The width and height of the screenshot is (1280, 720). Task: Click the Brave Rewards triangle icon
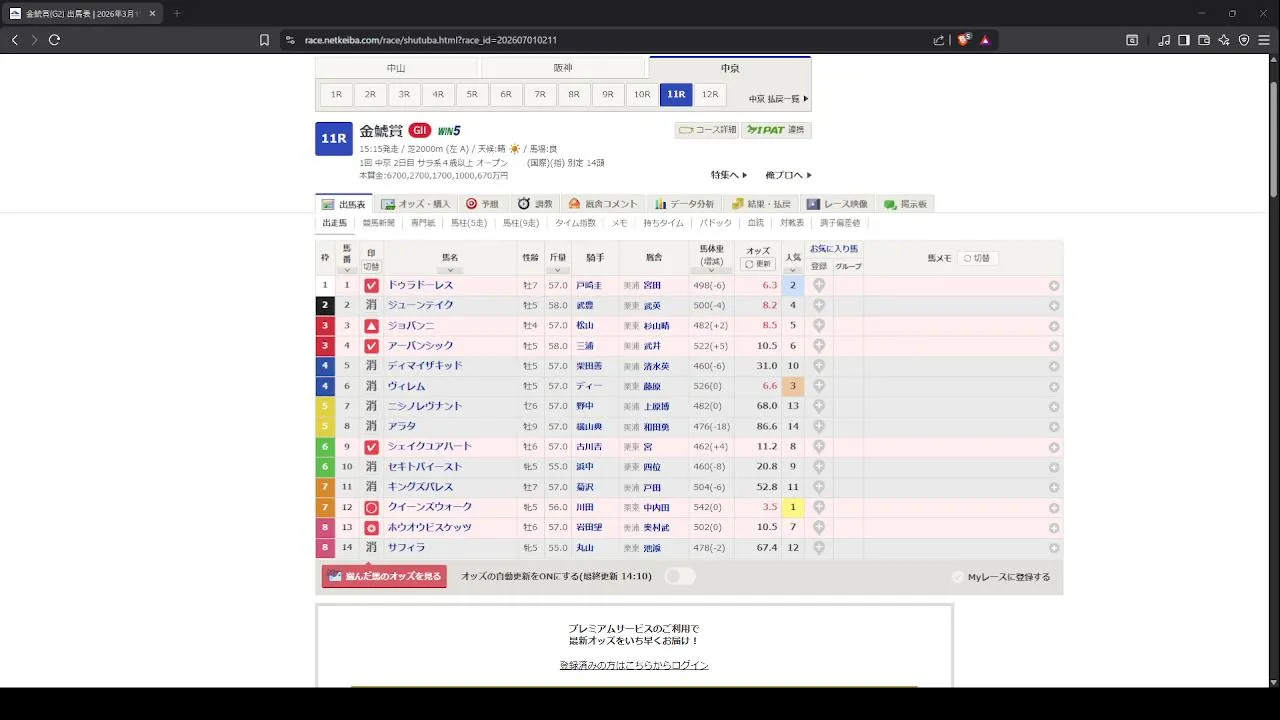tap(985, 40)
